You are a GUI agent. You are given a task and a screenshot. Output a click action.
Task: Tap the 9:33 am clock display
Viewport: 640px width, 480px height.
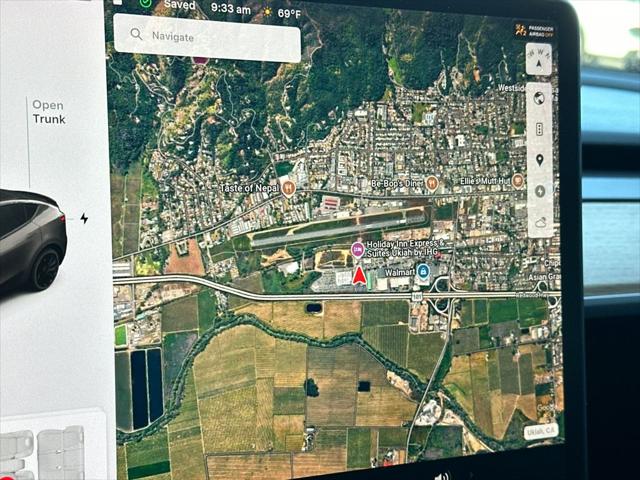(231, 9)
